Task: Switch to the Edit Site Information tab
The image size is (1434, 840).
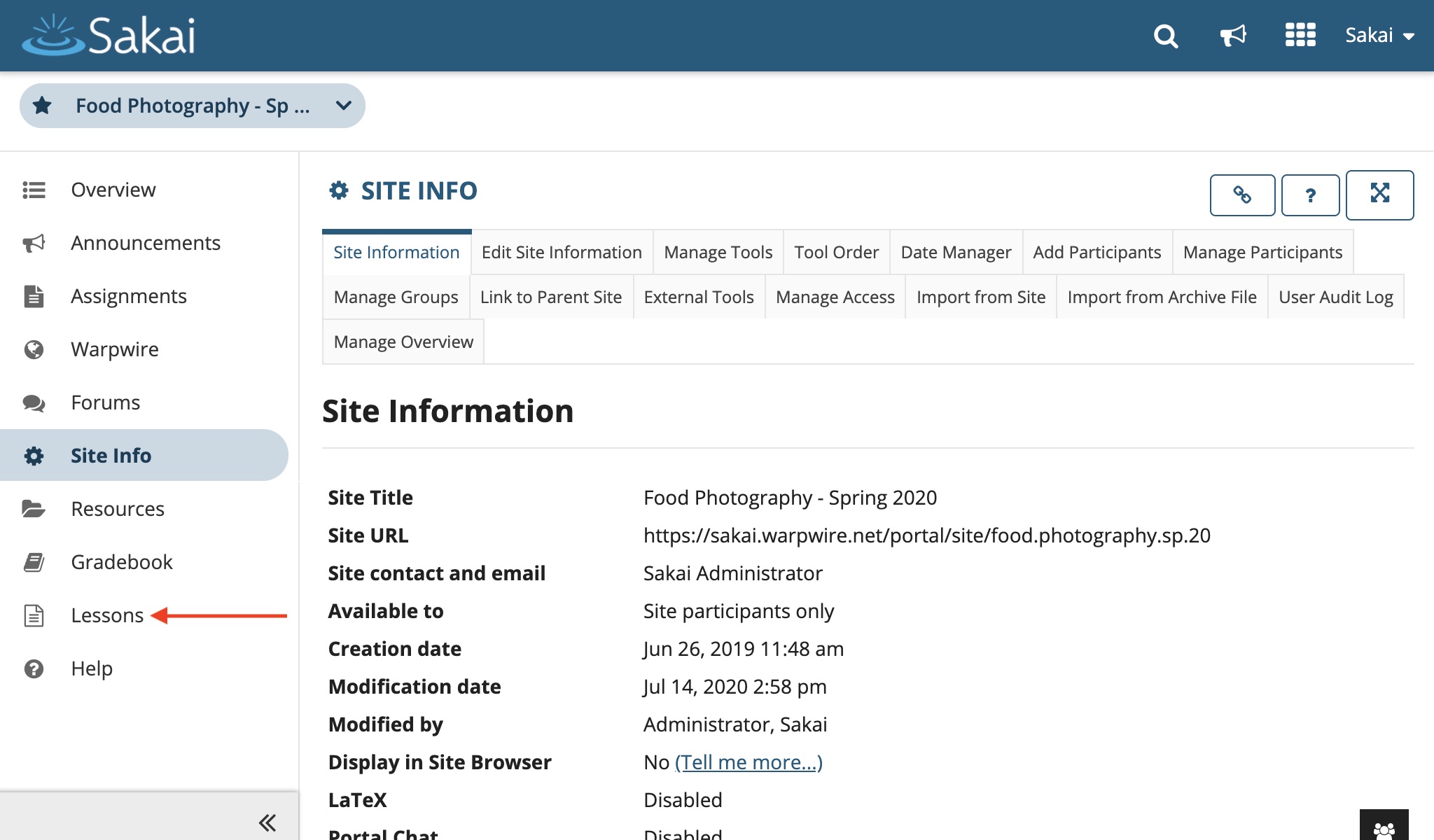Action: tap(562, 252)
